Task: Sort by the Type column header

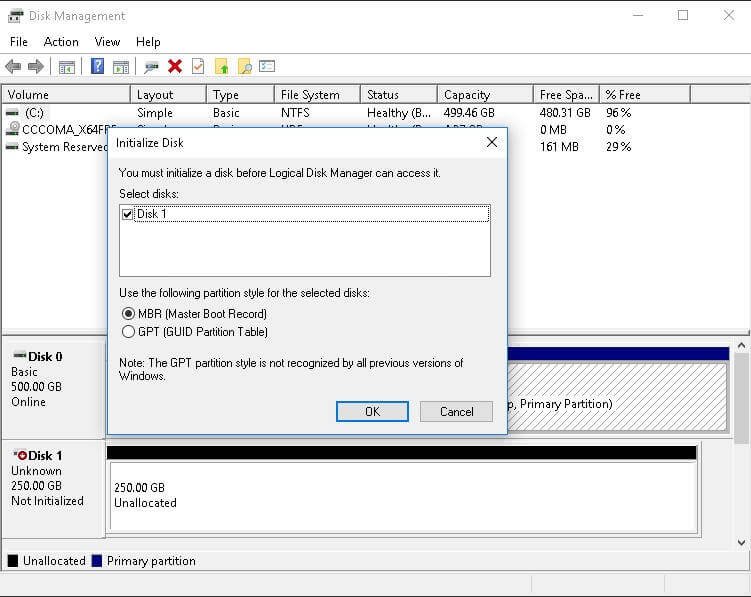Action: tap(241, 95)
